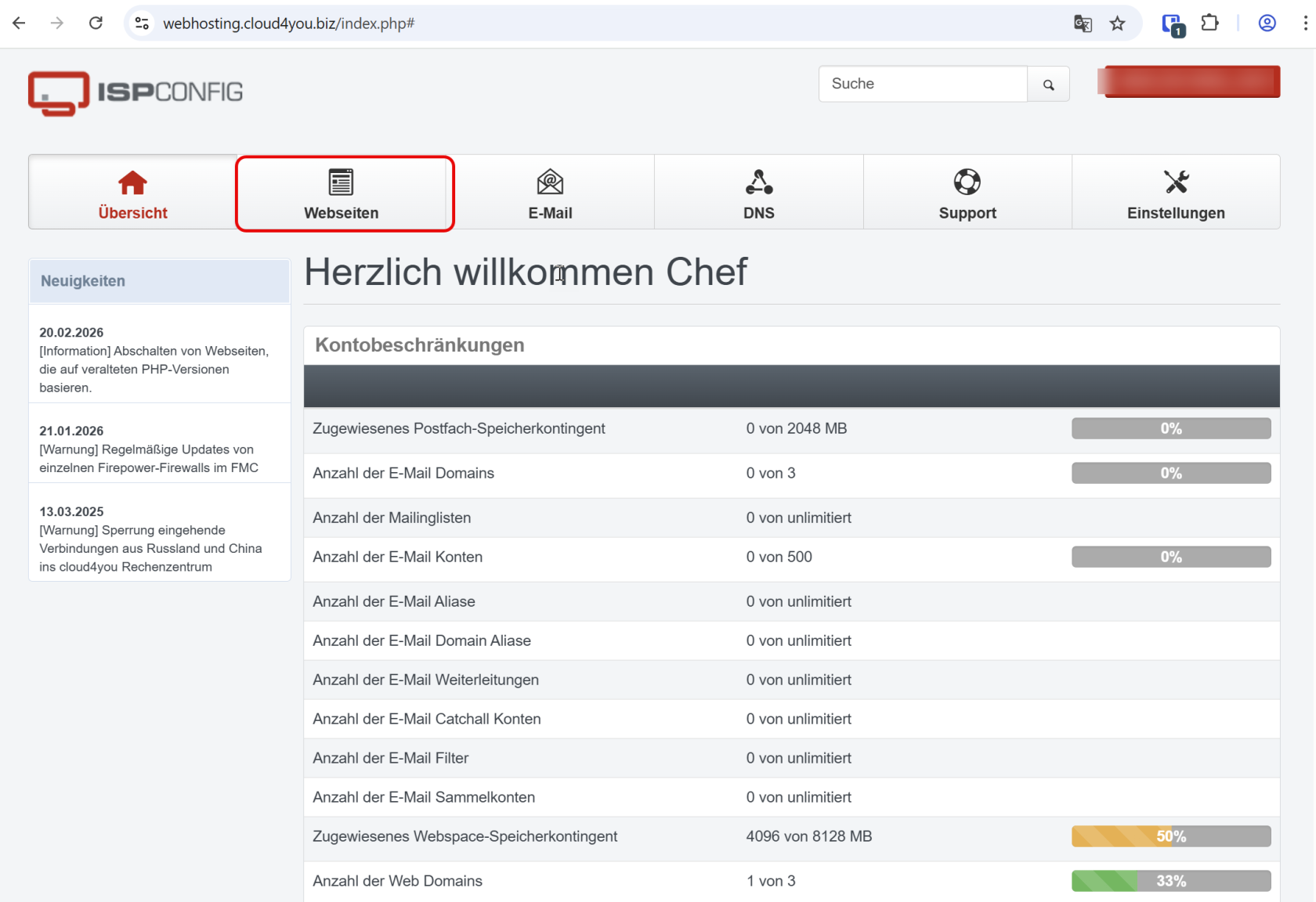Click the red blurred button at top right
Screen dimensions: 1316x902
(x=1188, y=81)
